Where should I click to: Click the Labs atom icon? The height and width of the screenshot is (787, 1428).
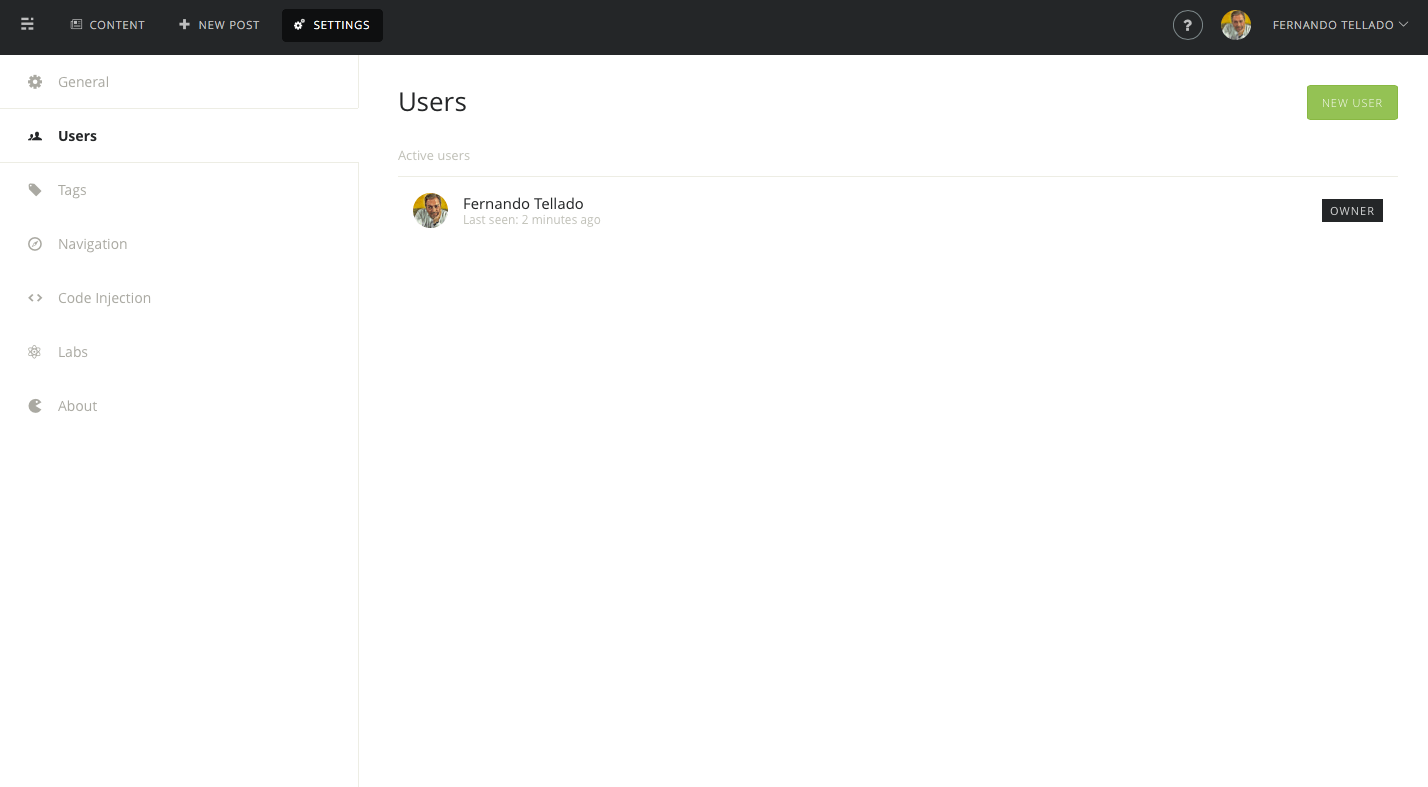[35, 352]
